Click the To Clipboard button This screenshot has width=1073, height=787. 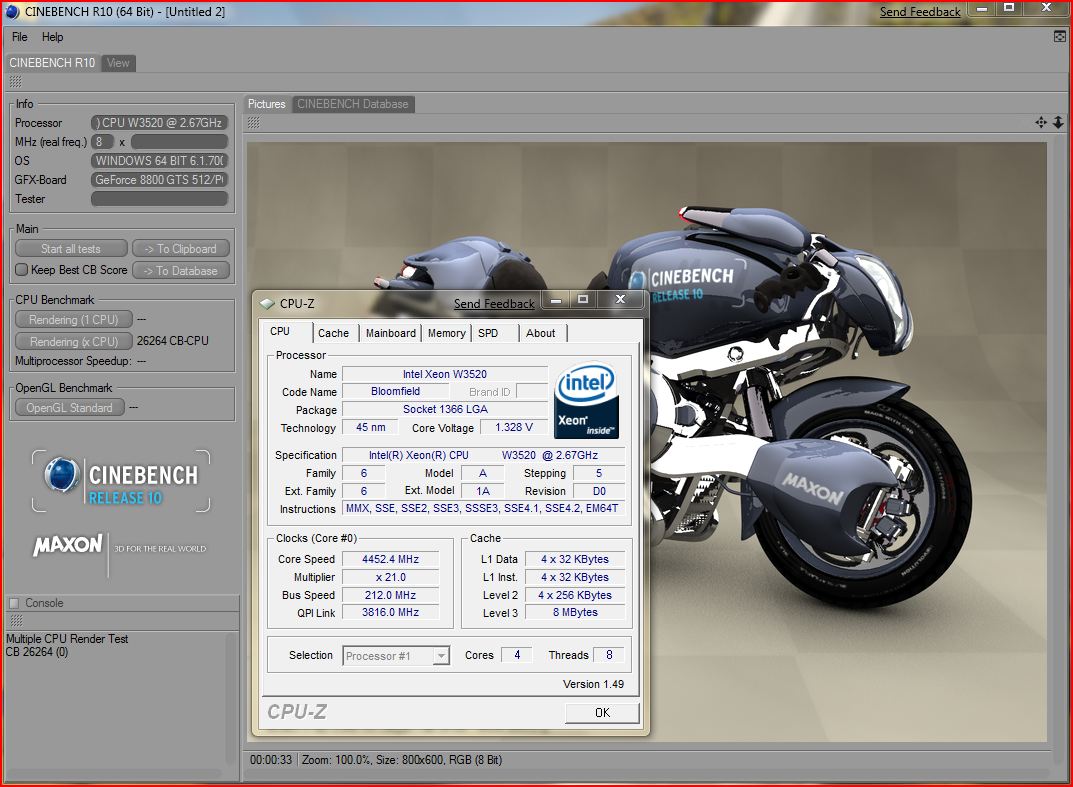(x=181, y=248)
